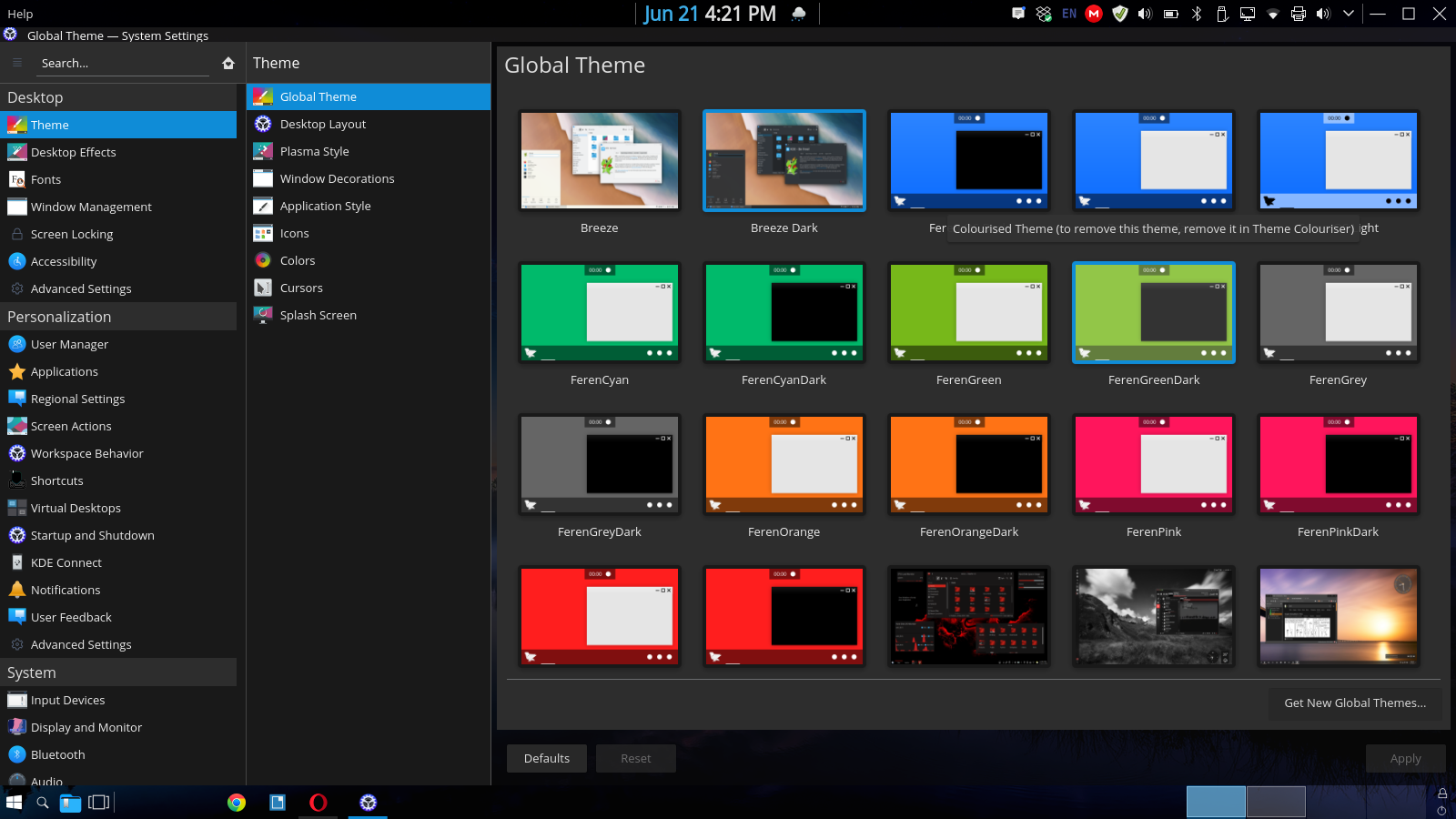Open Accessibility settings
1456x819 pixels.
[118, 261]
